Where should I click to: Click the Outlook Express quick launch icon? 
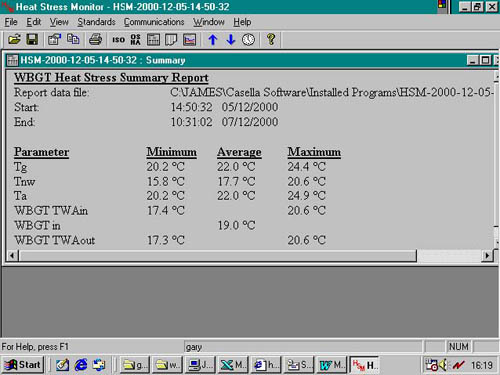pyautogui.click(x=99, y=365)
